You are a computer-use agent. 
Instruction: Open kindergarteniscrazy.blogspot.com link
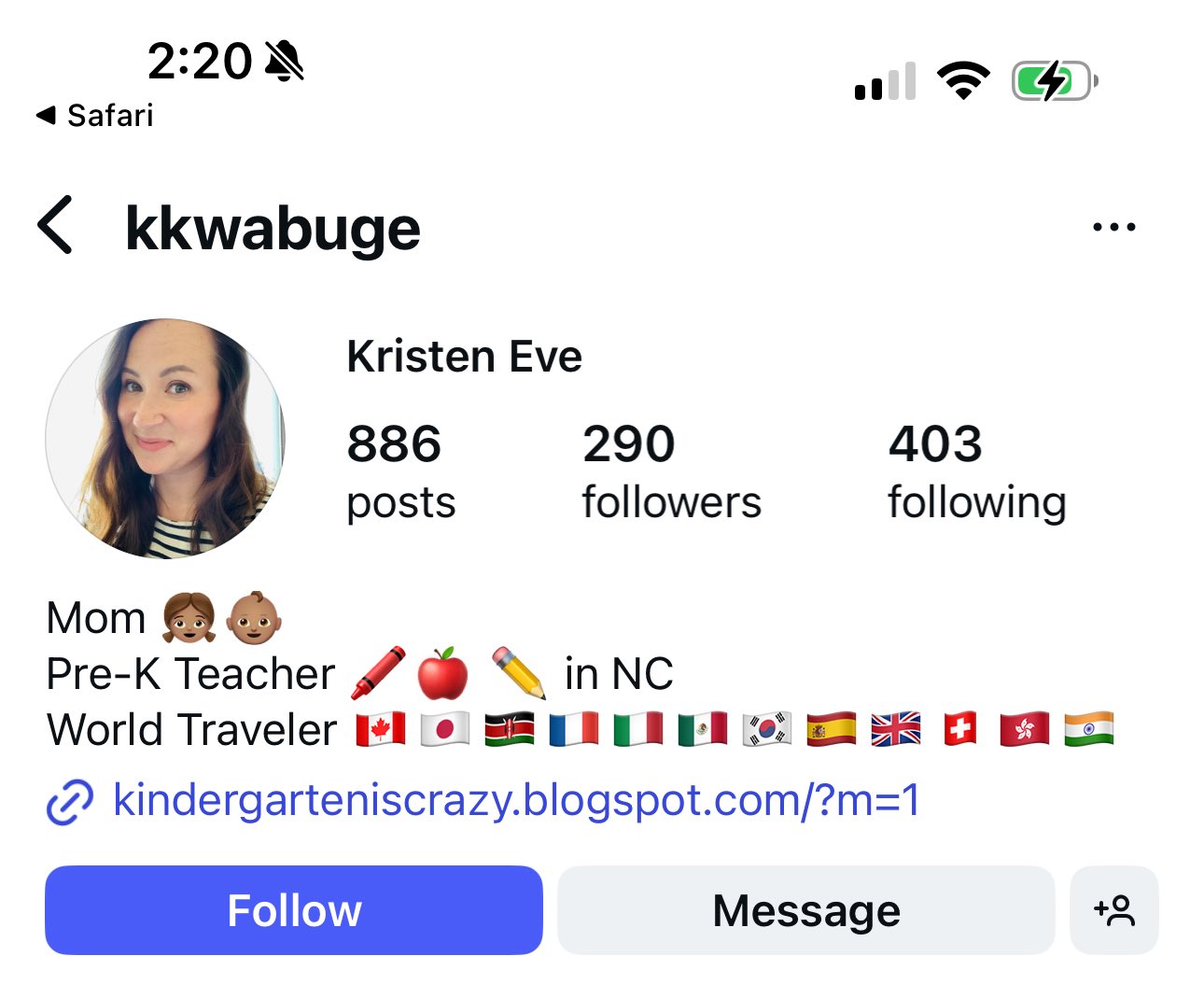pyautogui.click(x=516, y=800)
